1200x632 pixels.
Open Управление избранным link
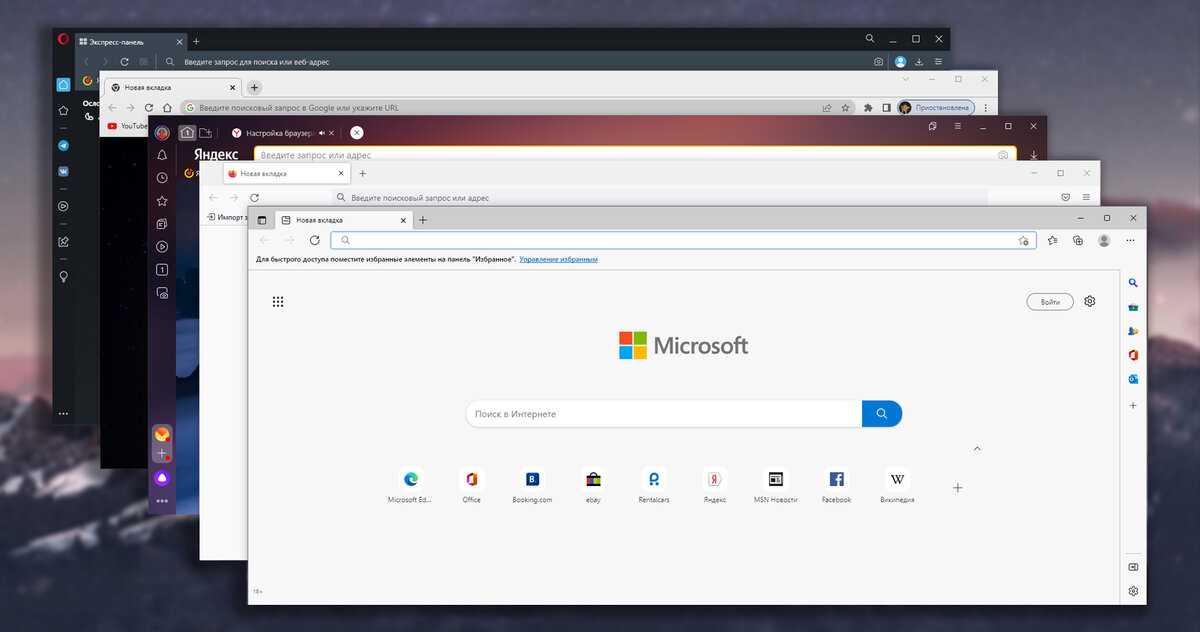[x=558, y=259]
